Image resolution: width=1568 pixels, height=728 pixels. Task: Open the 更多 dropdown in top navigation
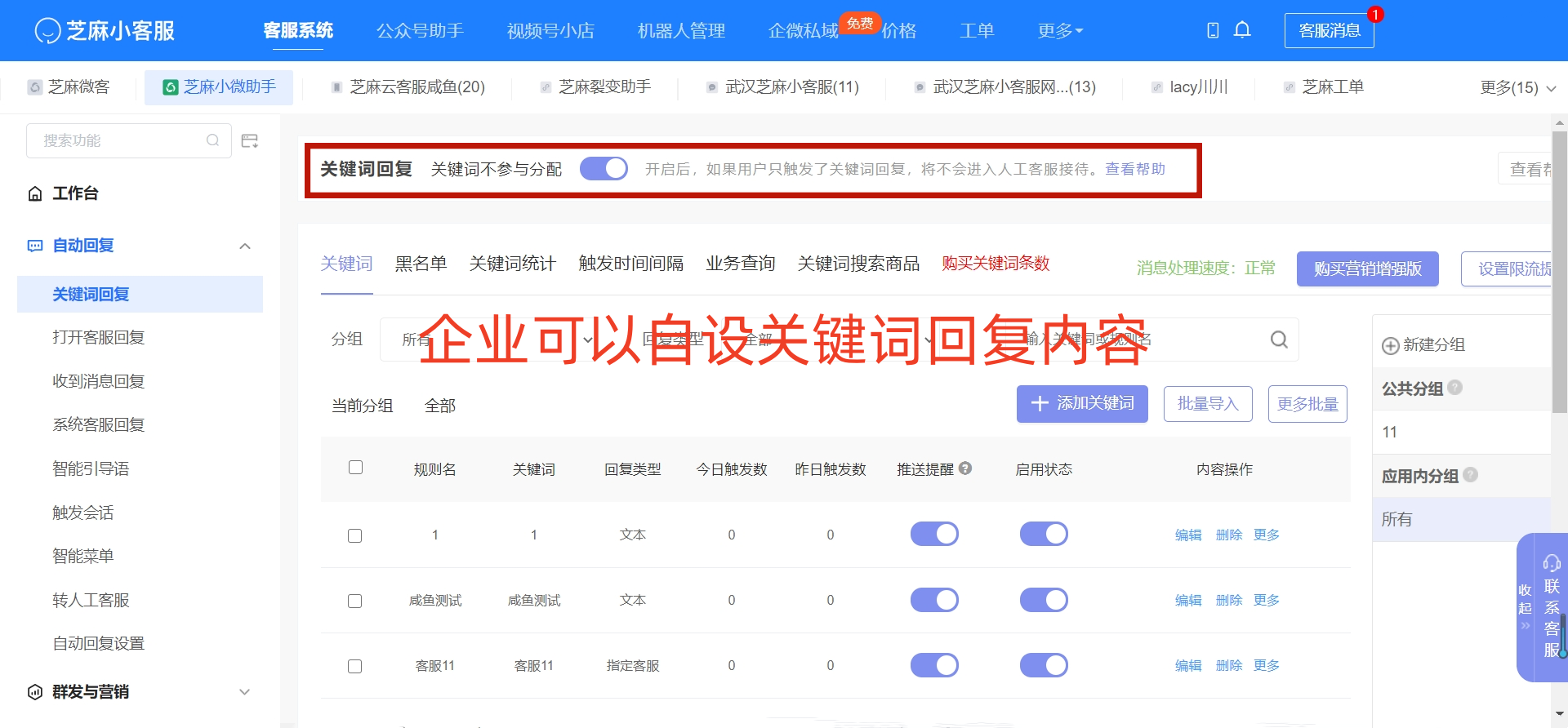(x=1060, y=31)
